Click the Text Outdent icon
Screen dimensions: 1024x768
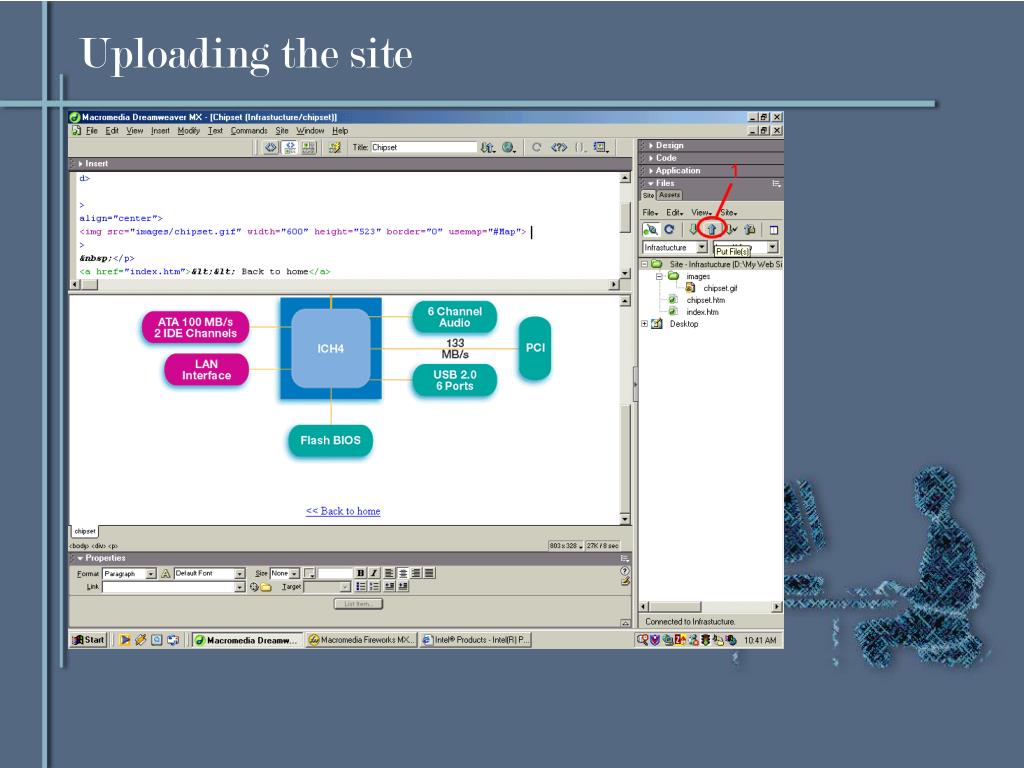pos(390,586)
